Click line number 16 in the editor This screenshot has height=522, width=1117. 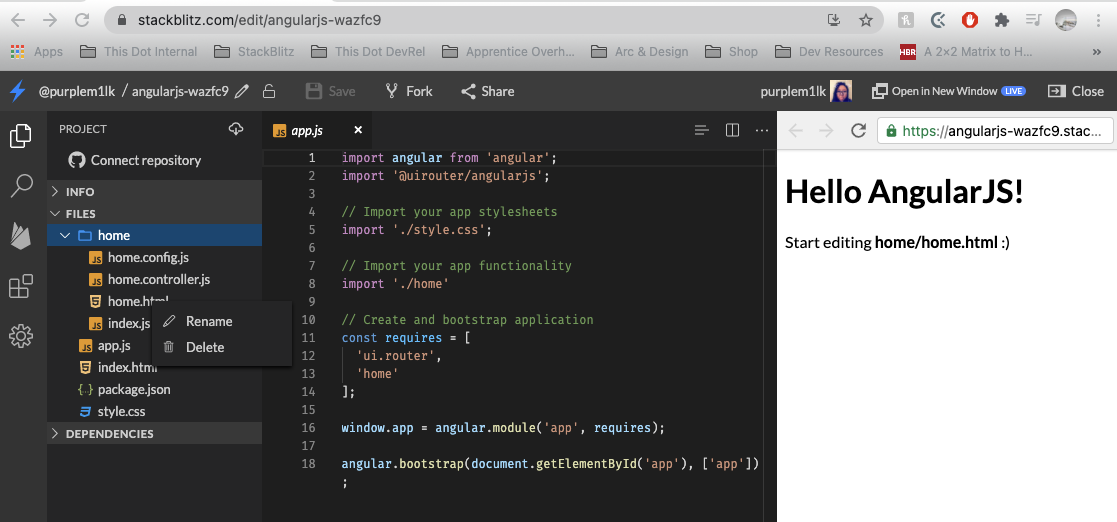pyautogui.click(x=308, y=428)
